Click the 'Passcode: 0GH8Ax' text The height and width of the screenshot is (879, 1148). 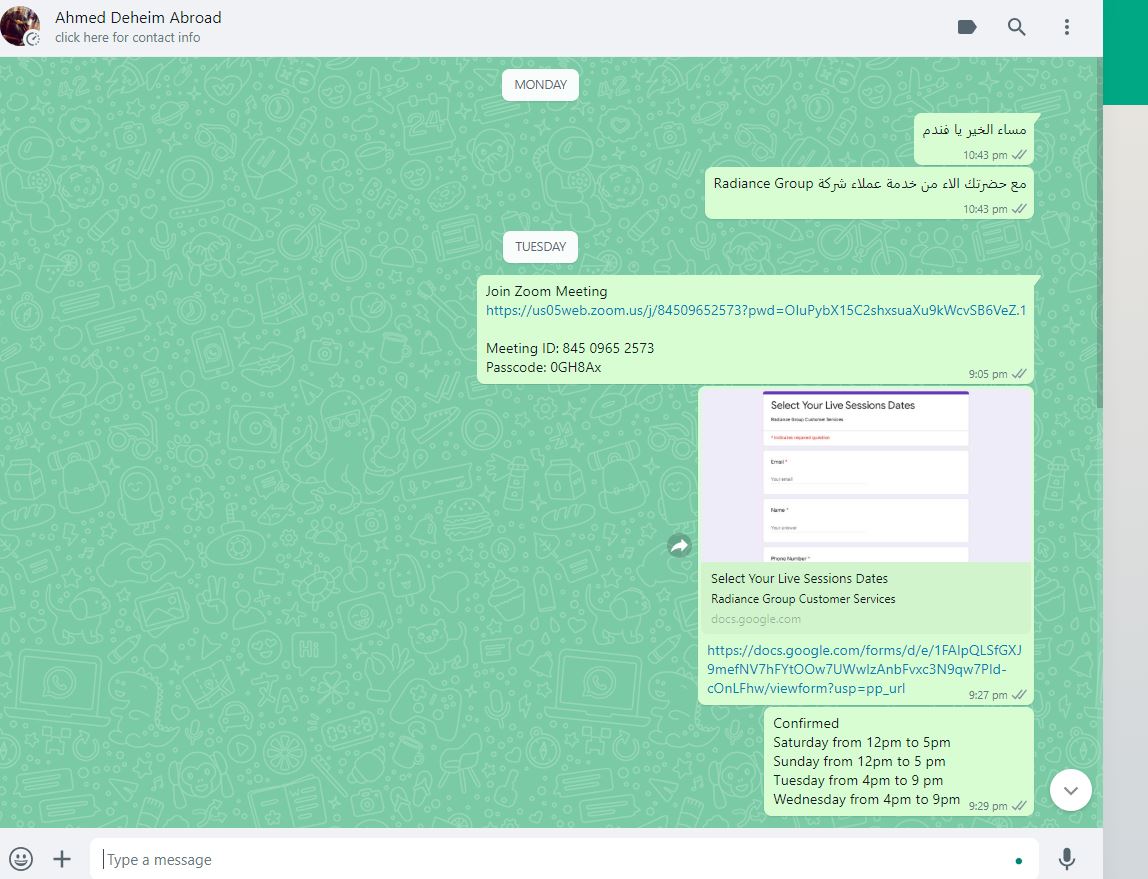point(543,367)
